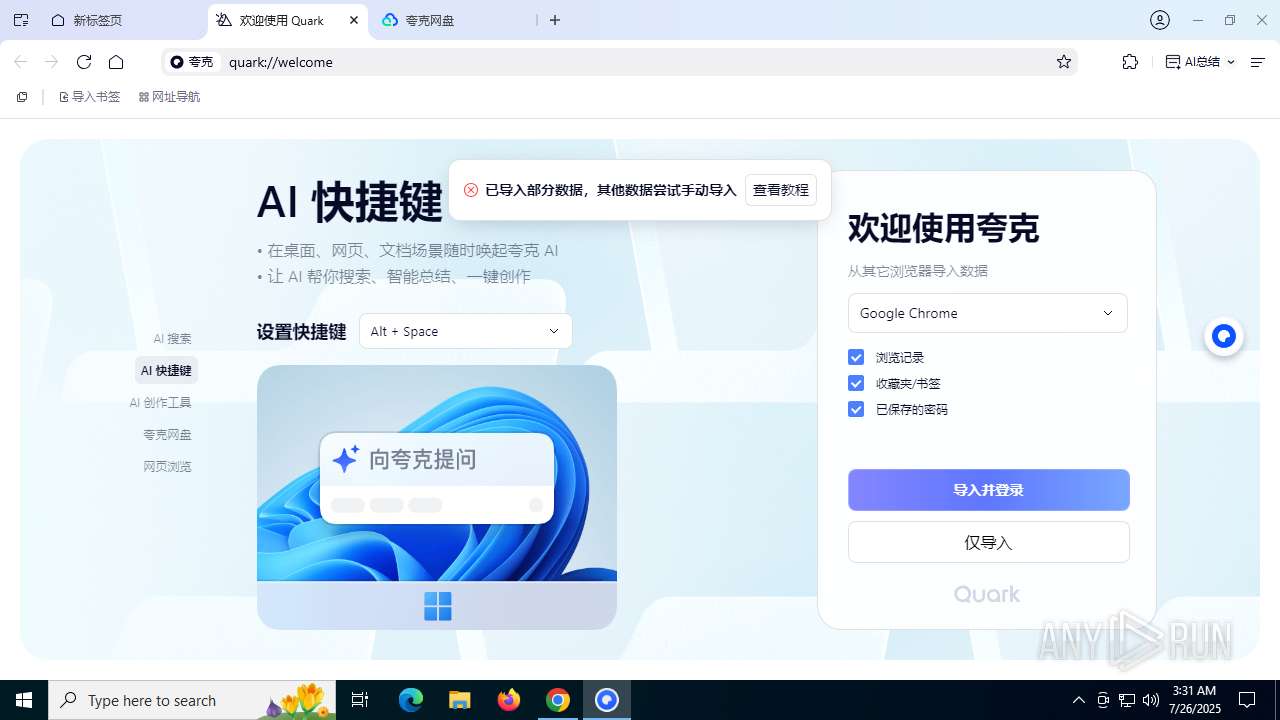Select AI 创作工具 in side navigation

click(x=160, y=403)
